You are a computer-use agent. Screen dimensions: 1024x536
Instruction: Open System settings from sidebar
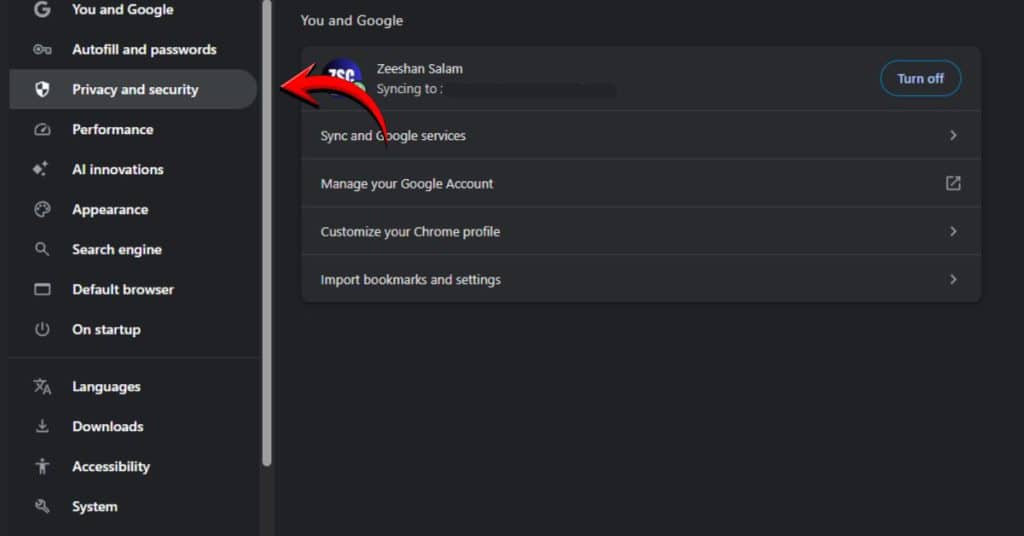94,507
